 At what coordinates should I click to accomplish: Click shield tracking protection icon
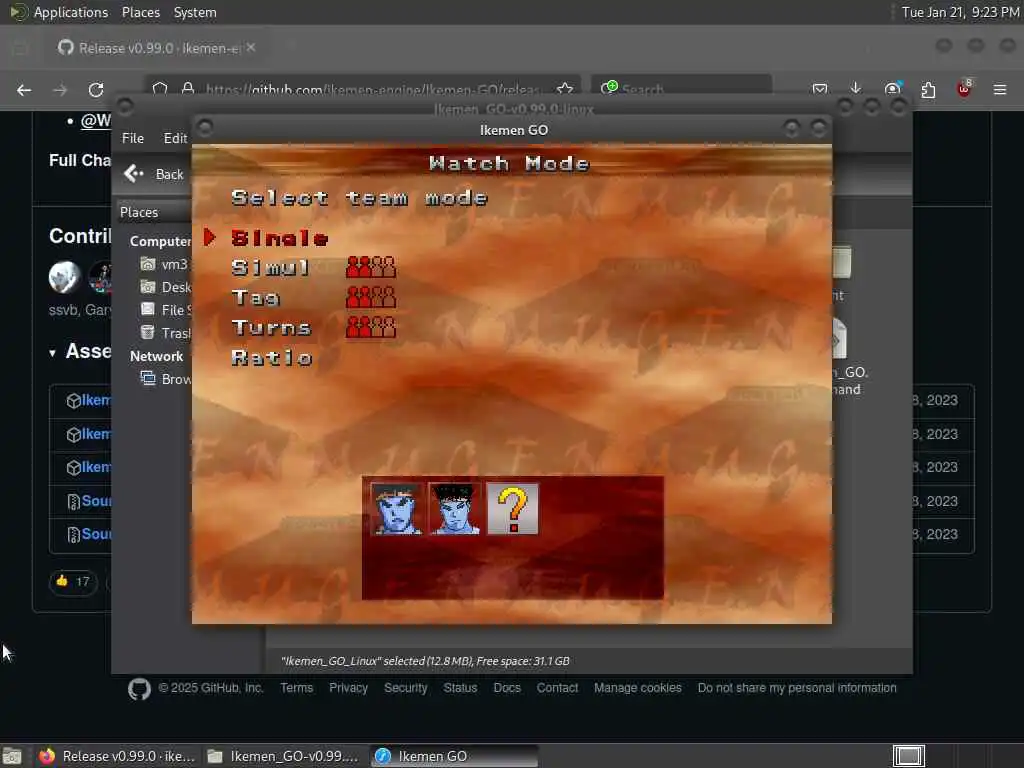(160, 88)
